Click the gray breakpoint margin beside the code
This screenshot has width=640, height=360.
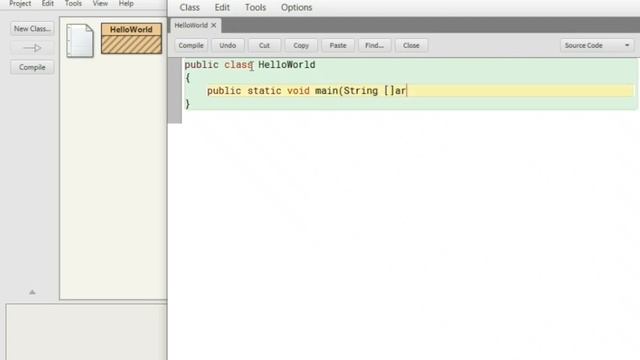click(175, 90)
